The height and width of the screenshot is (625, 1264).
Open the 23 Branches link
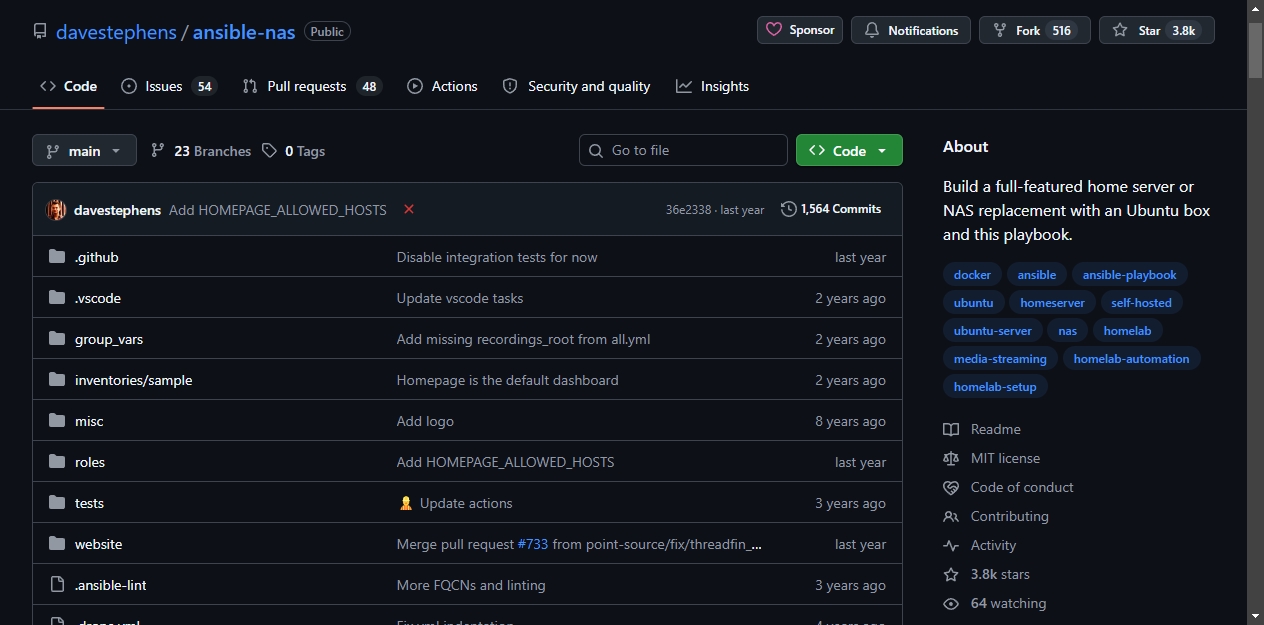201,151
